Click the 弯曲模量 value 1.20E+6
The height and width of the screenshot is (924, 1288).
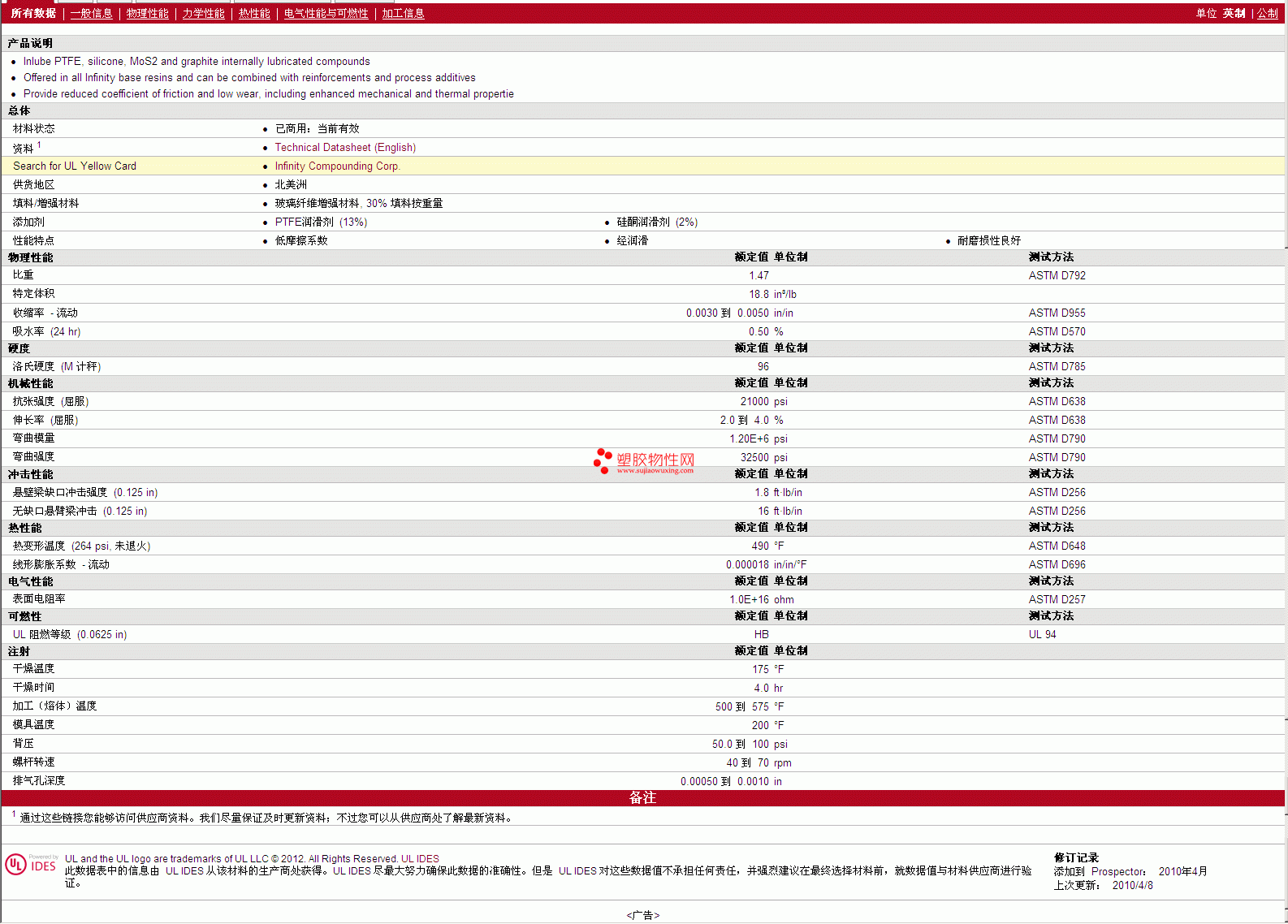point(749,439)
